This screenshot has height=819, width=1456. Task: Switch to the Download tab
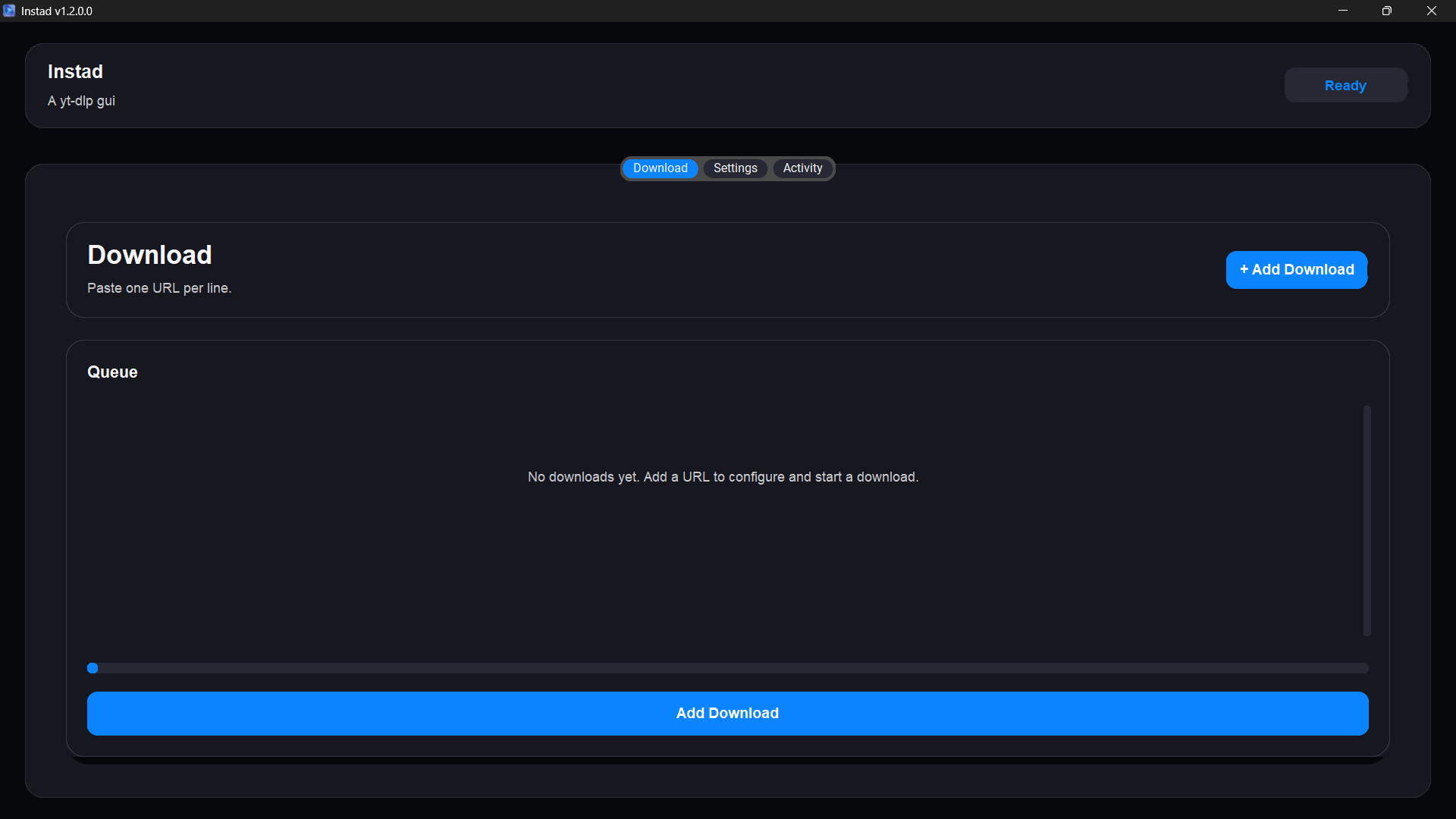(660, 168)
